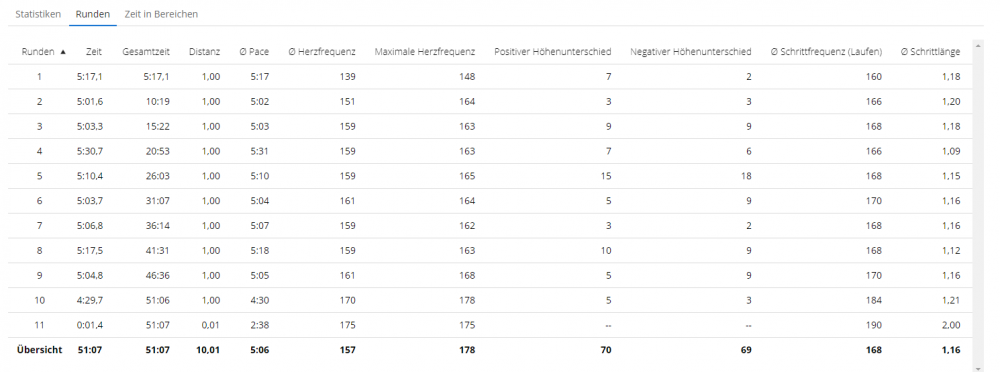Sort by Ø Pace column

(254, 52)
